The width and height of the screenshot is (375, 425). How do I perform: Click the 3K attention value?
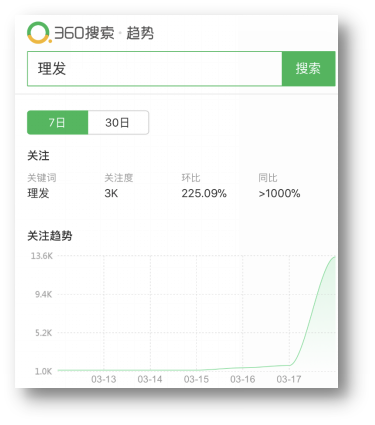click(x=111, y=193)
